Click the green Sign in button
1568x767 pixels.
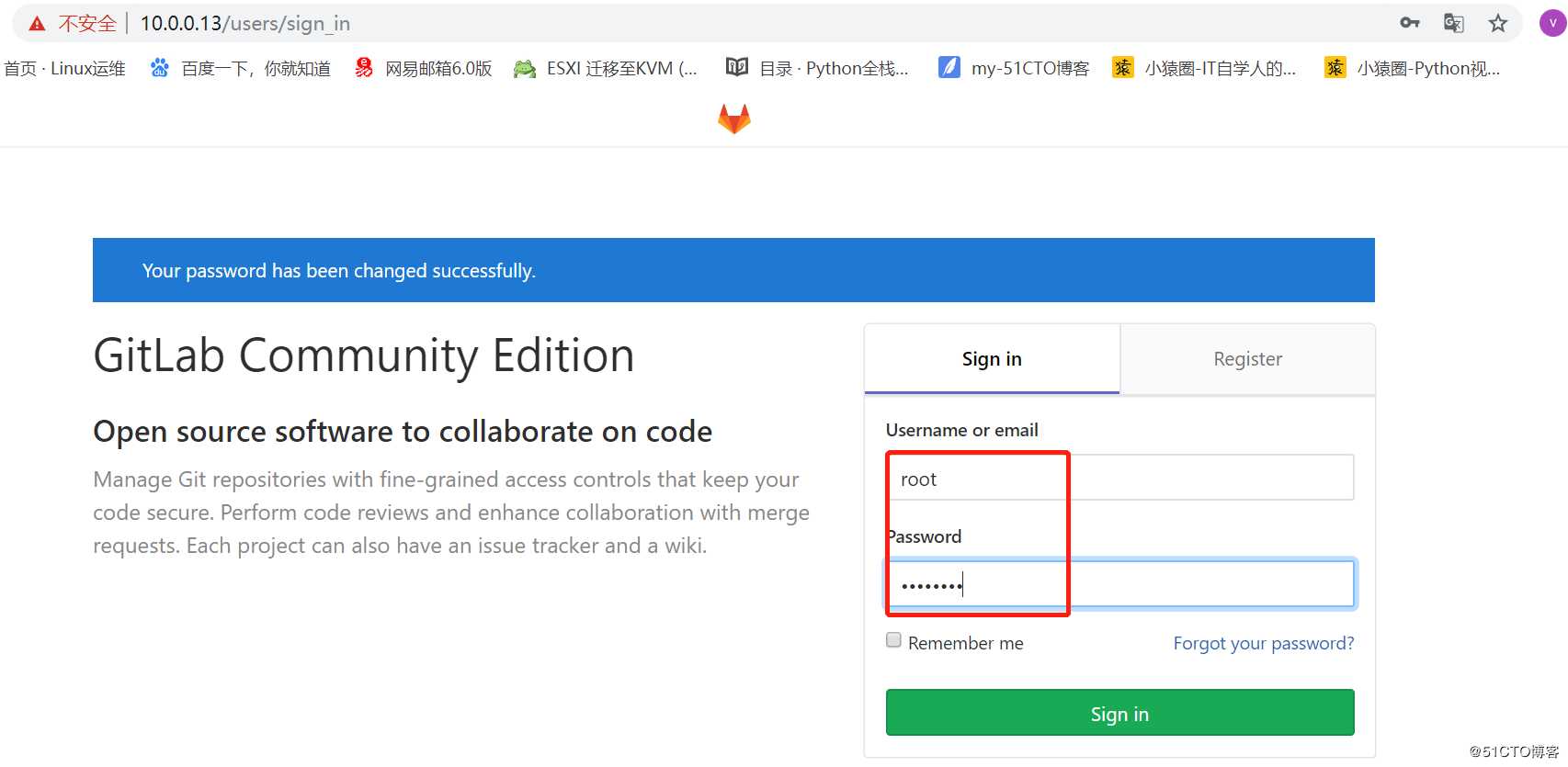(1119, 713)
